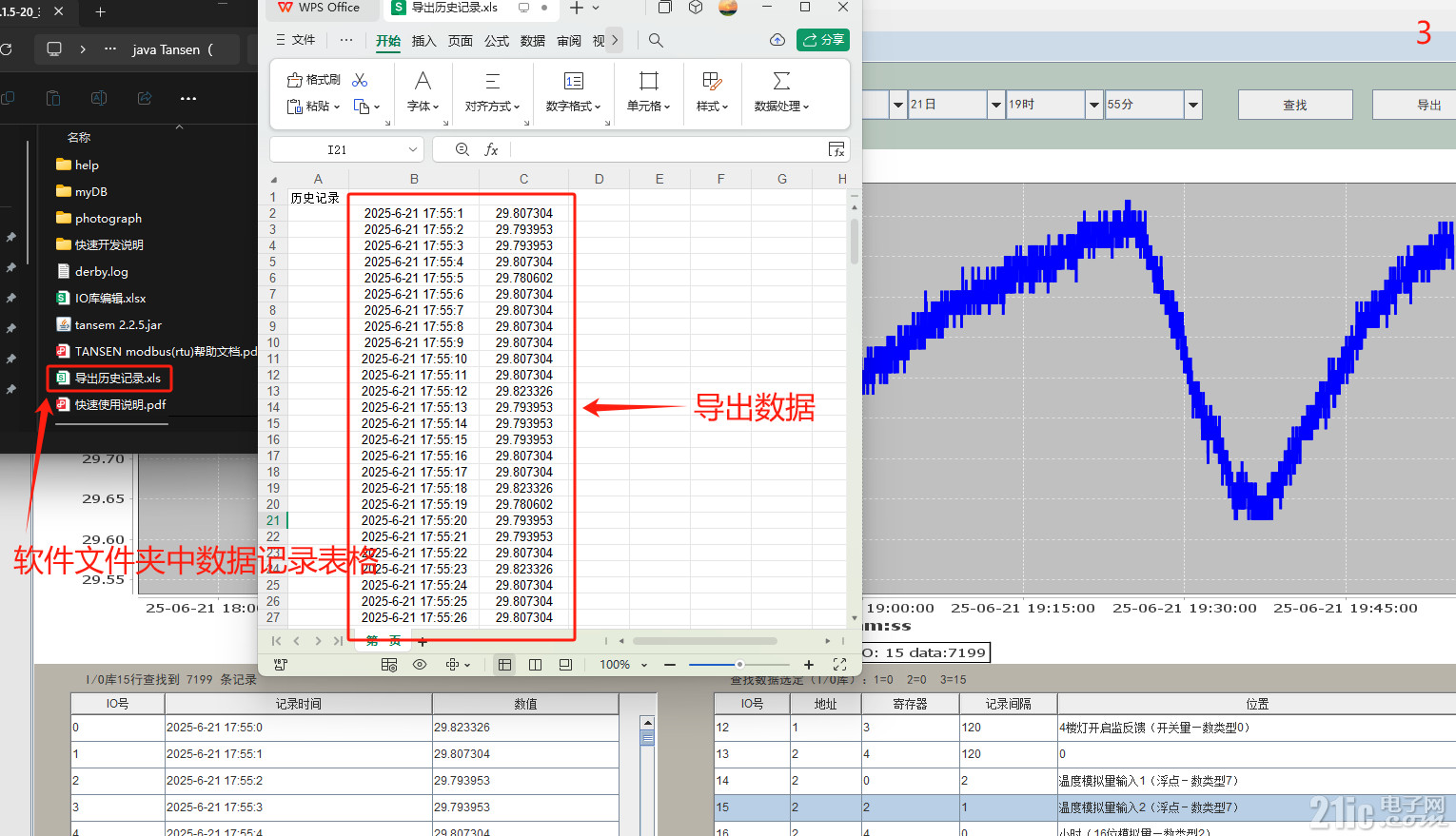Click the Explorer rename icon

pyautogui.click(x=99, y=98)
